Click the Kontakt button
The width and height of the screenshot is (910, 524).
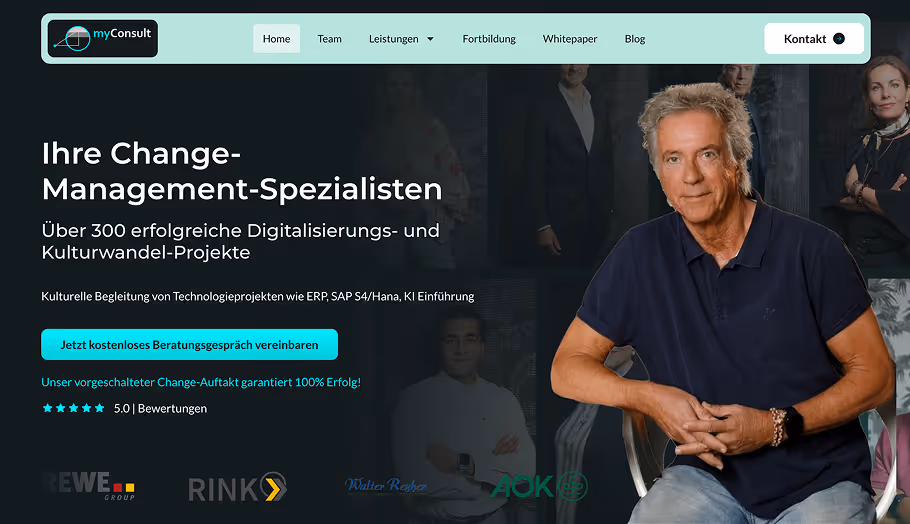814,39
